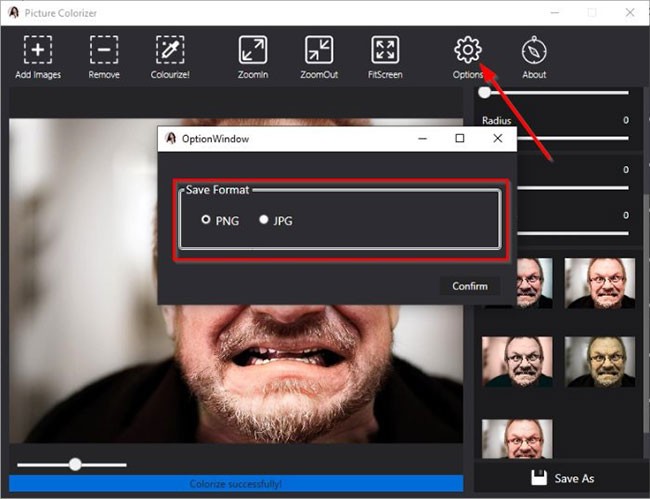Viewport: 650px width, 499px height.
Task: Select the top-right color preset thumbnail
Action: click(599, 283)
